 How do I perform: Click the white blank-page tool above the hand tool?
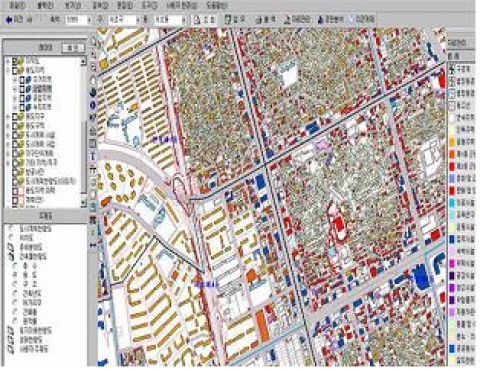[x=93, y=80]
